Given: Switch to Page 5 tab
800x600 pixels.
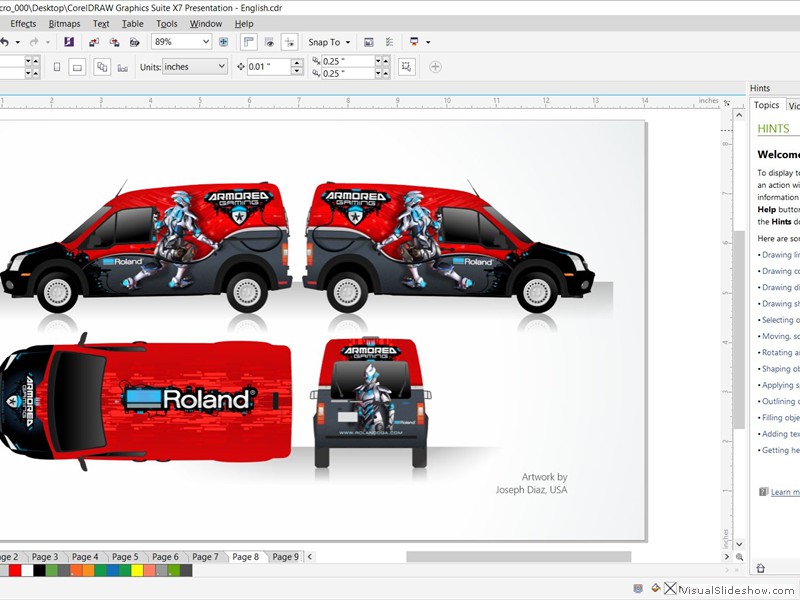Looking at the screenshot, I should (125, 557).
